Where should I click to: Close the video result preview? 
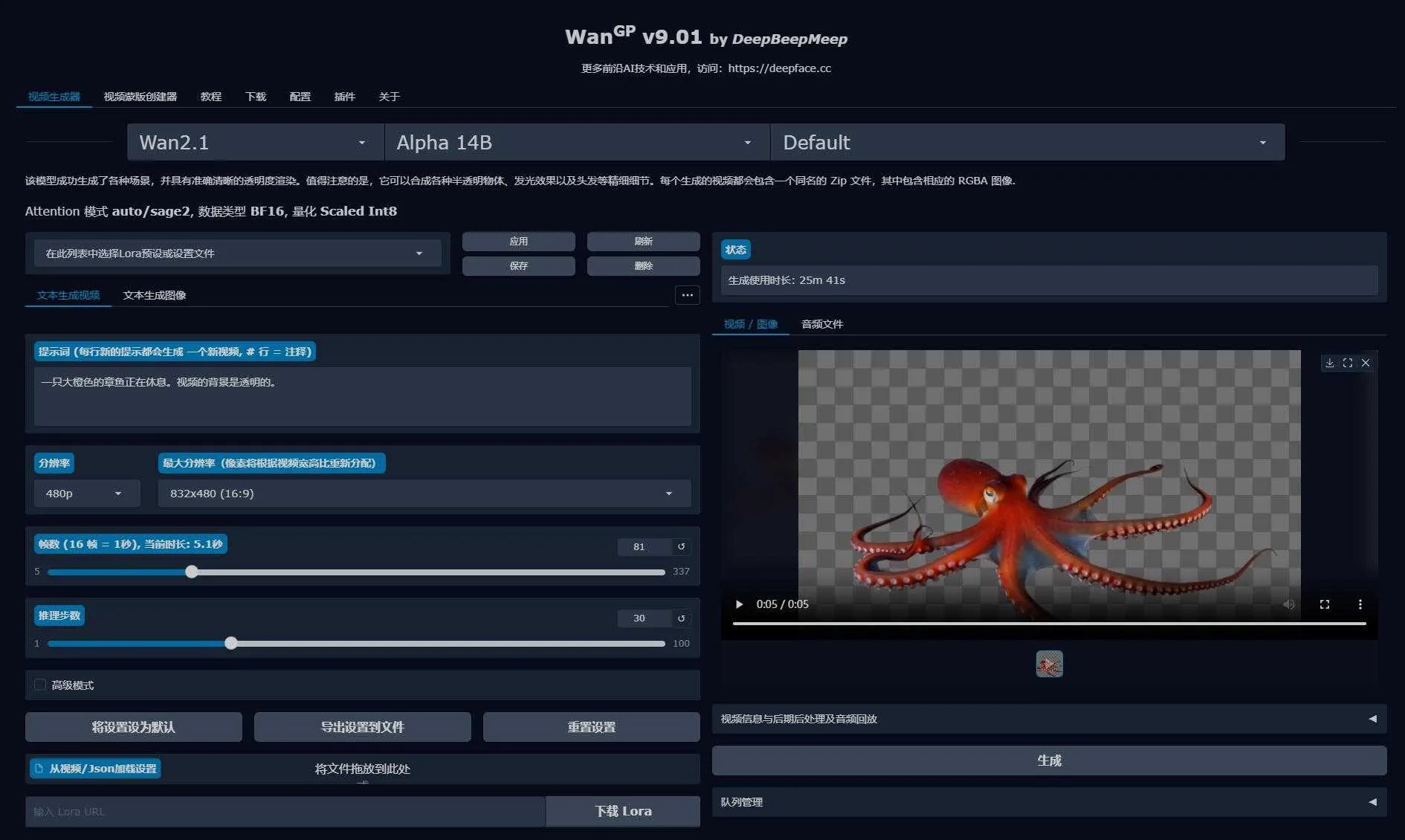point(1366,363)
